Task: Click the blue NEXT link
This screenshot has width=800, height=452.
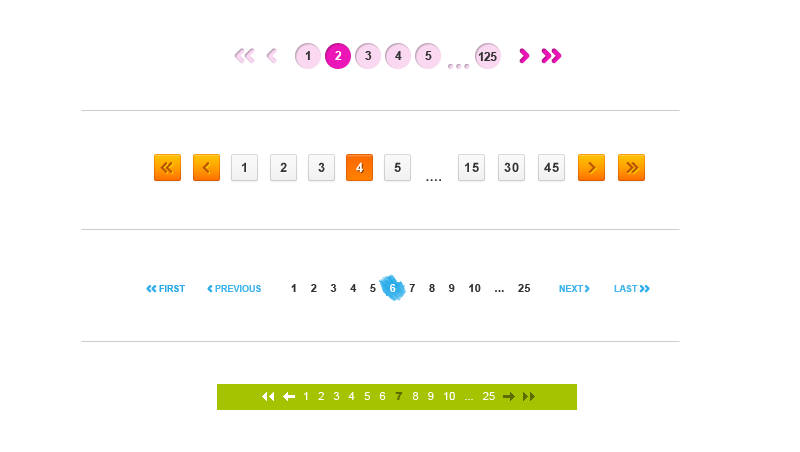Action: (574, 289)
